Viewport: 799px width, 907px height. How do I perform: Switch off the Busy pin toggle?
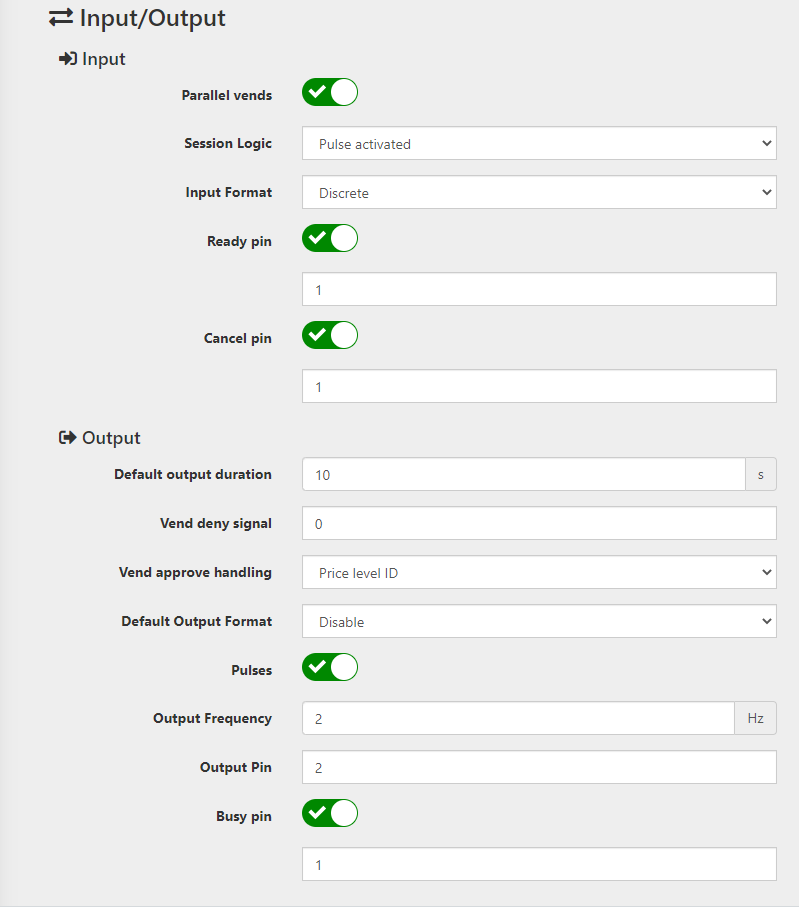330,813
